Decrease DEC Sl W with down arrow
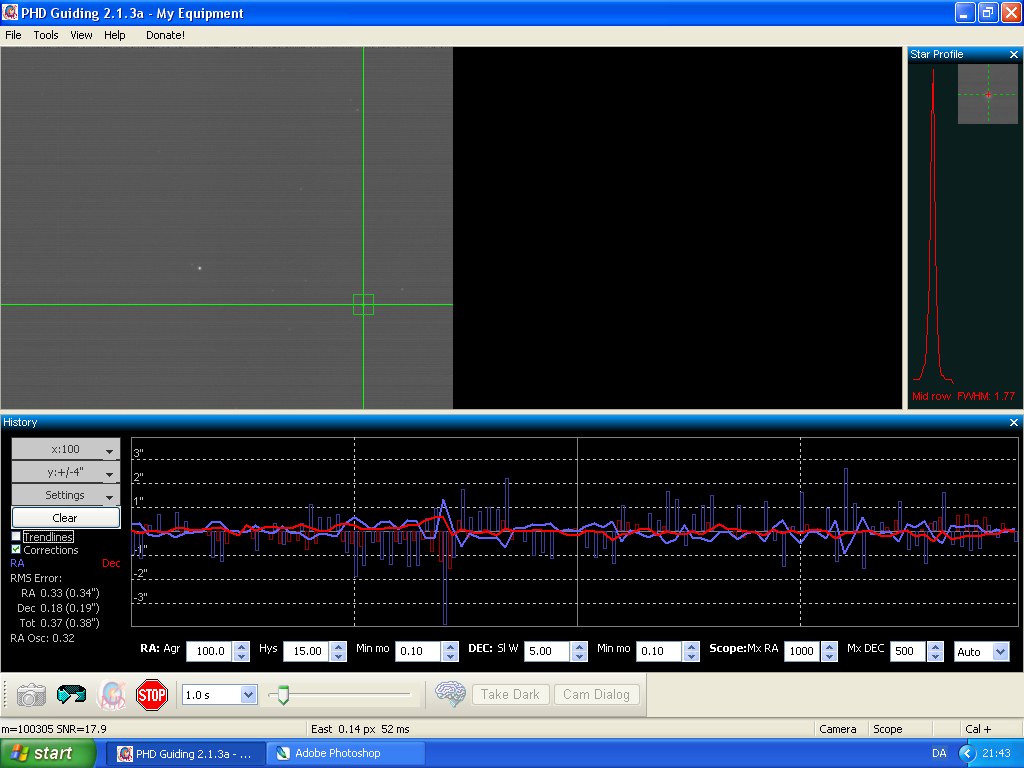The width and height of the screenshot is (1024, 768). tap(579, 656)
